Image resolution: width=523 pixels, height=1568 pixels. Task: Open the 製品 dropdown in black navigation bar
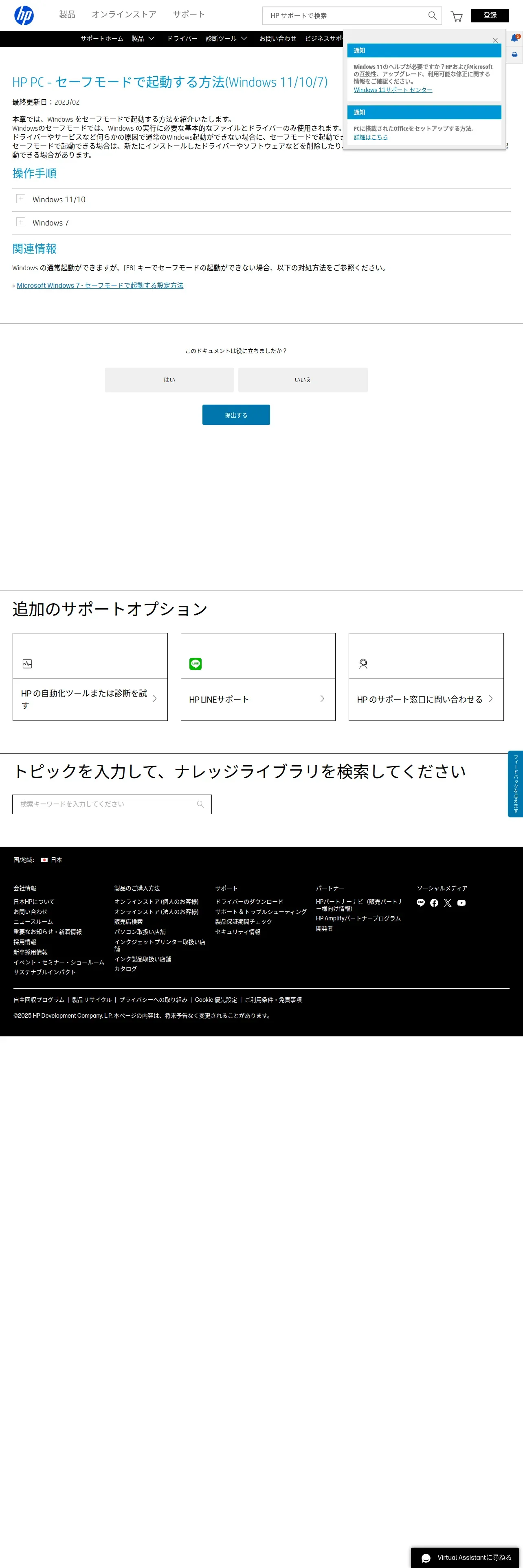pos(143,38)
